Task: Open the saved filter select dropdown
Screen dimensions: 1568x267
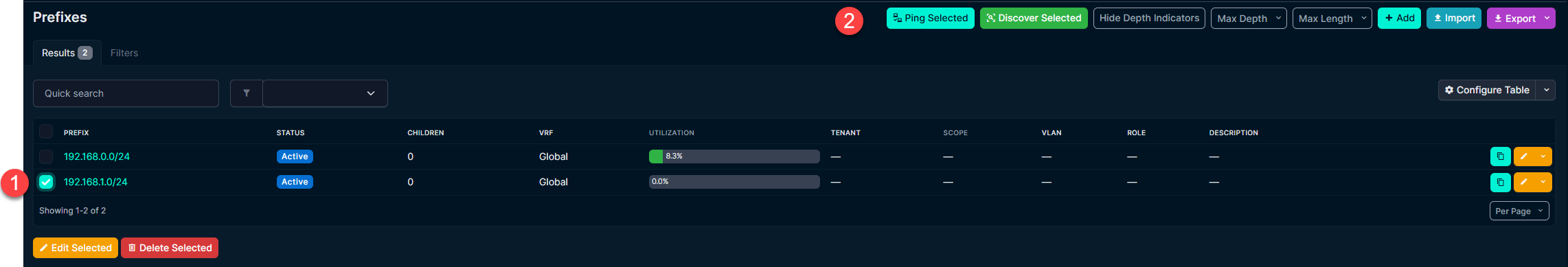Action: (x=325, y=93)
